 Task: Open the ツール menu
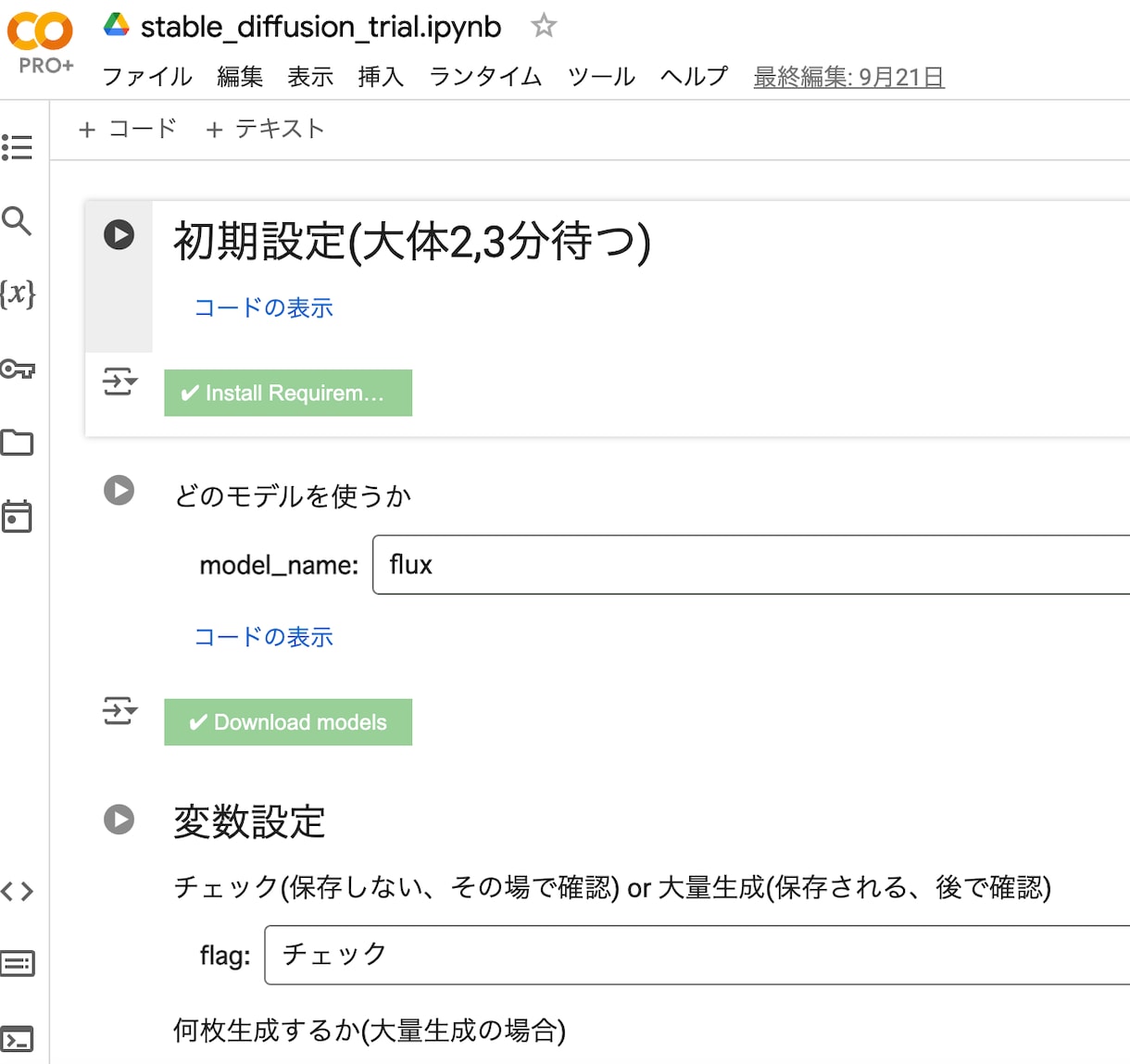[601, 77]
